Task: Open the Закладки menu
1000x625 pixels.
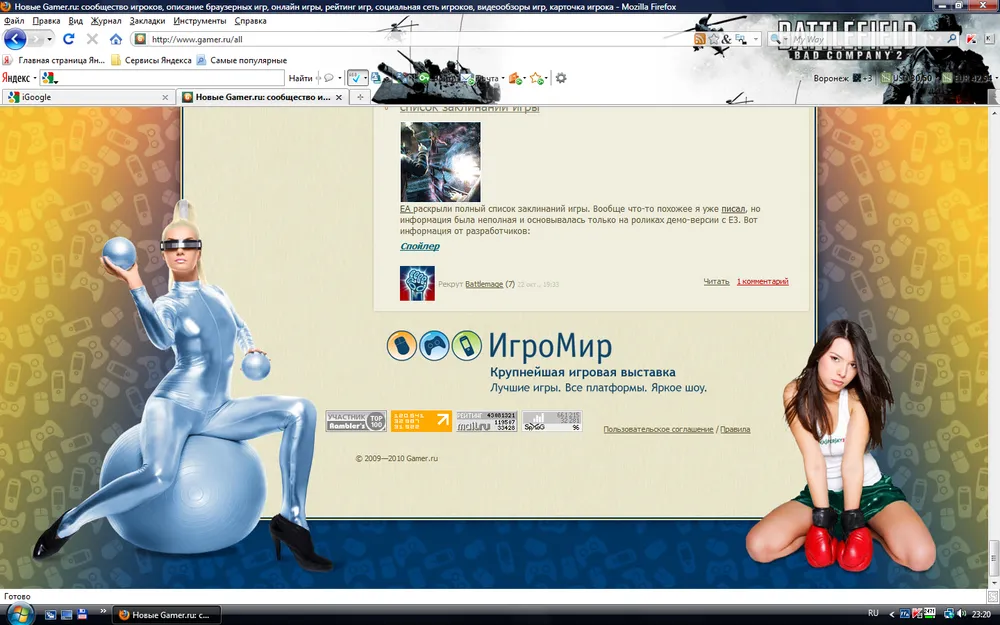Action: click(x=147, y=20)
